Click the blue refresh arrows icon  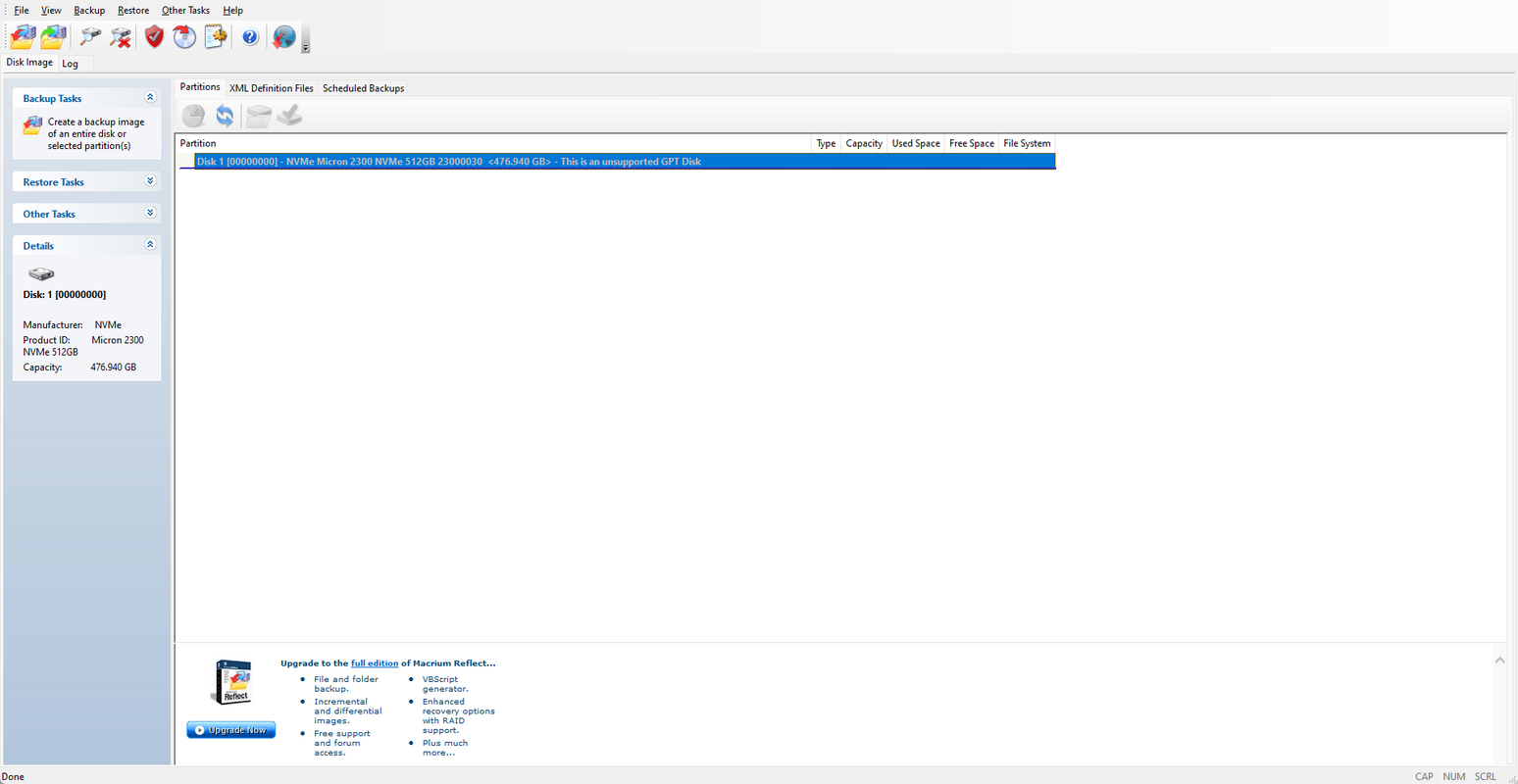[x=225, y=116]
